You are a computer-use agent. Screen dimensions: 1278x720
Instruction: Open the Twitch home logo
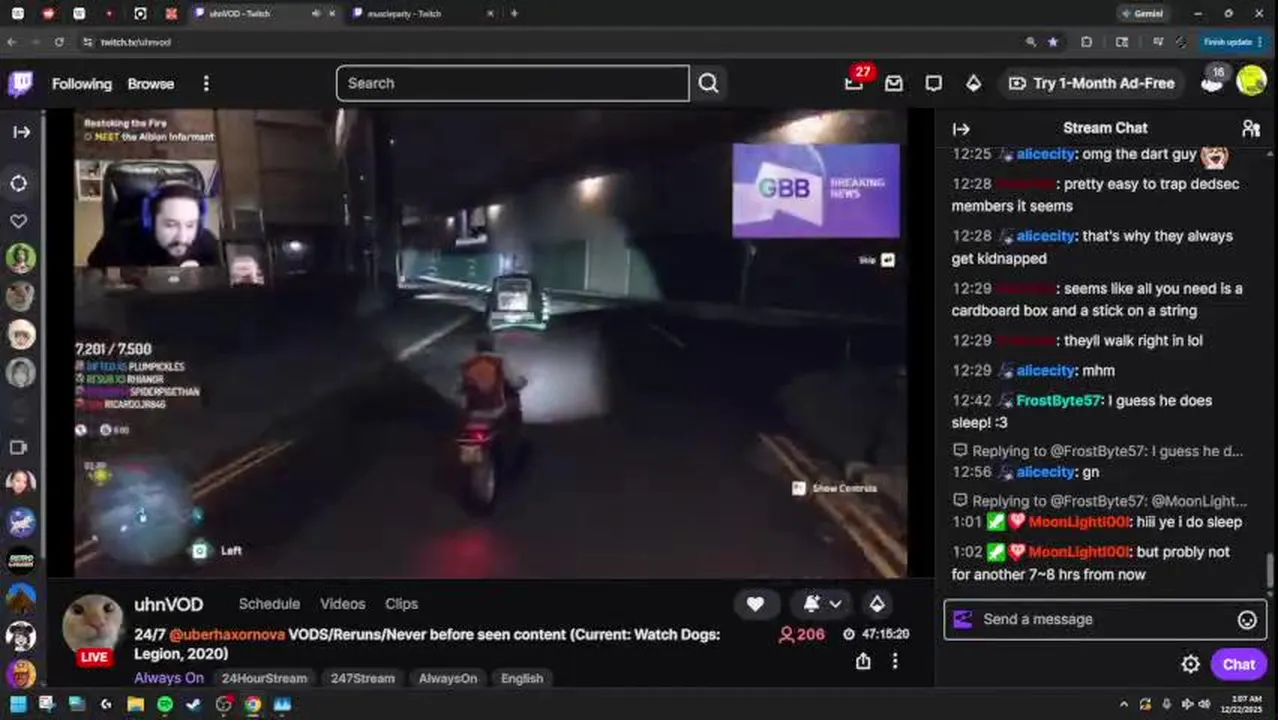(20, 83)
